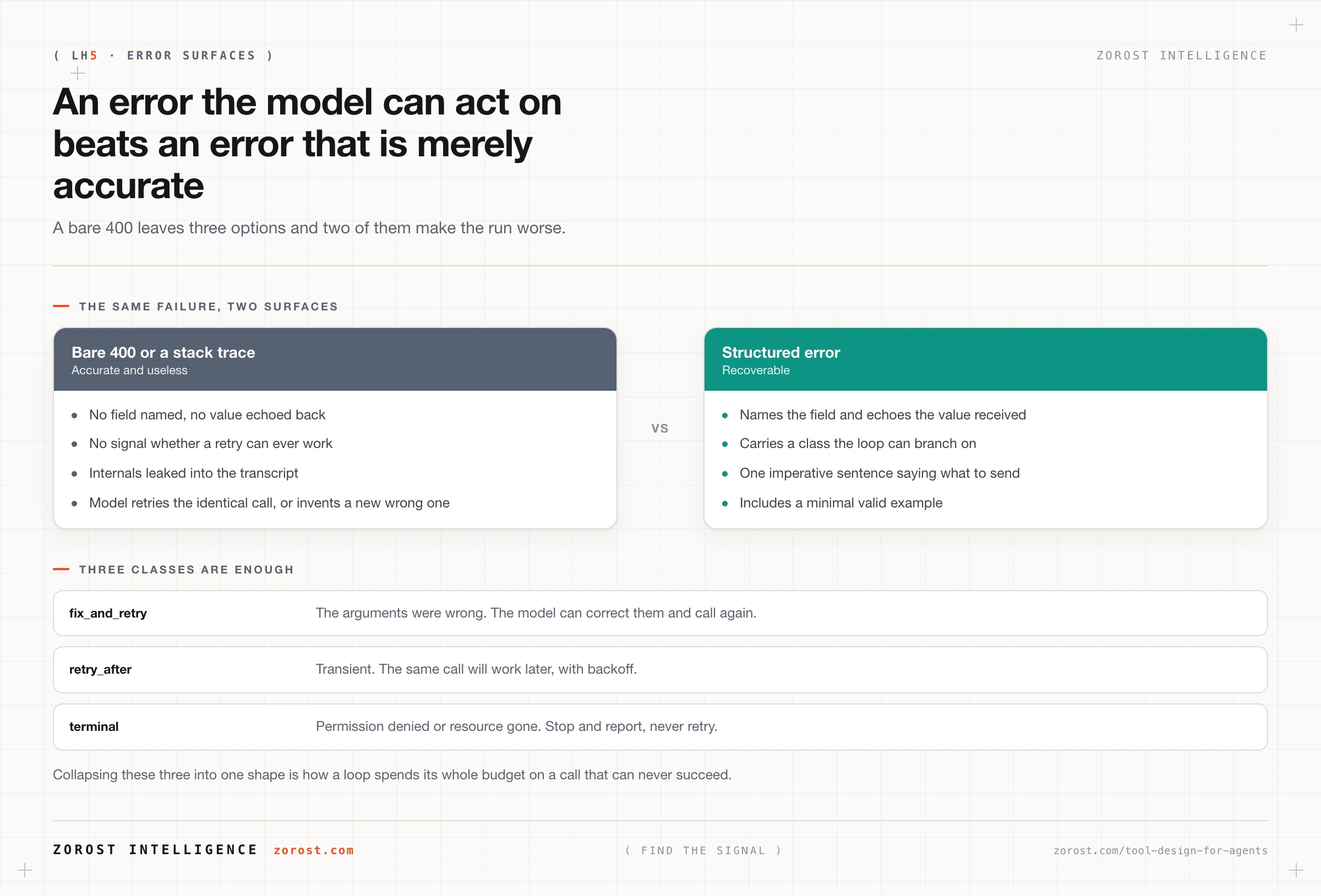This screenshot has height=896, width=1321.
Task: Click bullet 'Carries a class the loop can branch on'
Action: click(x=858, y=444)
